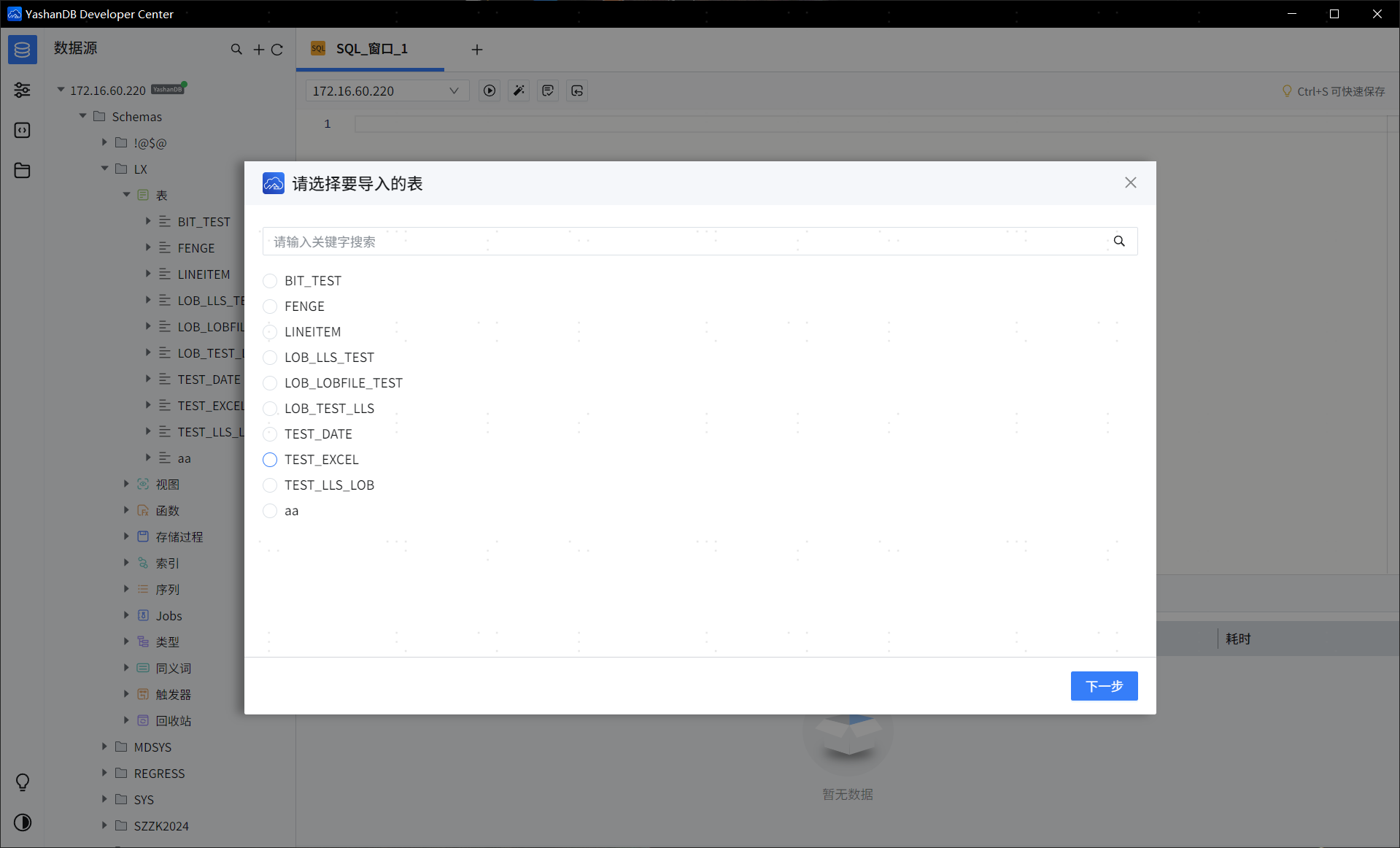This screenshot has height=848, width=1400.
Task: Format SQL using the magic wand icon
Action: coord(518,90)
